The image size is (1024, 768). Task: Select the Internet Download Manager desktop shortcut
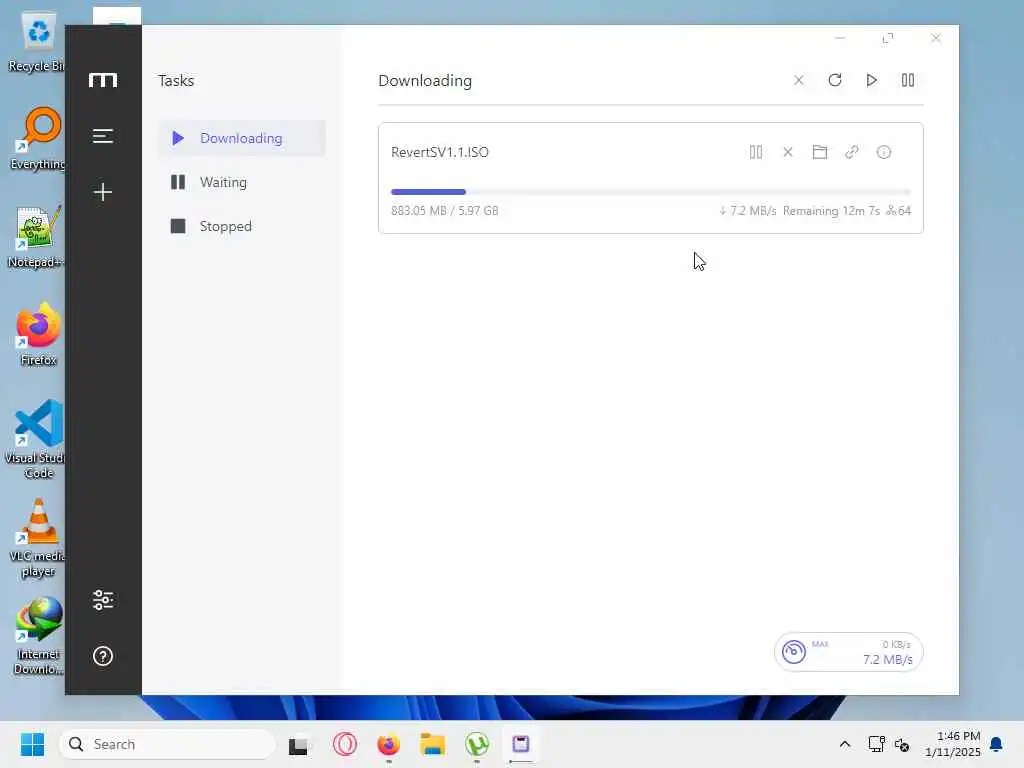click(x=38, y=636)
